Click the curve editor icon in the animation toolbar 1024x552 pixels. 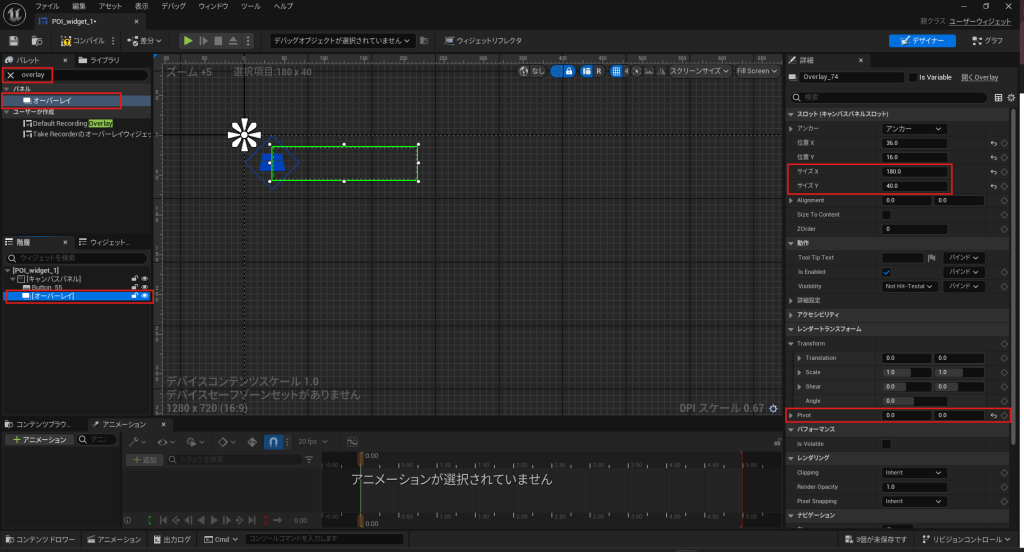tap(352, 441)
